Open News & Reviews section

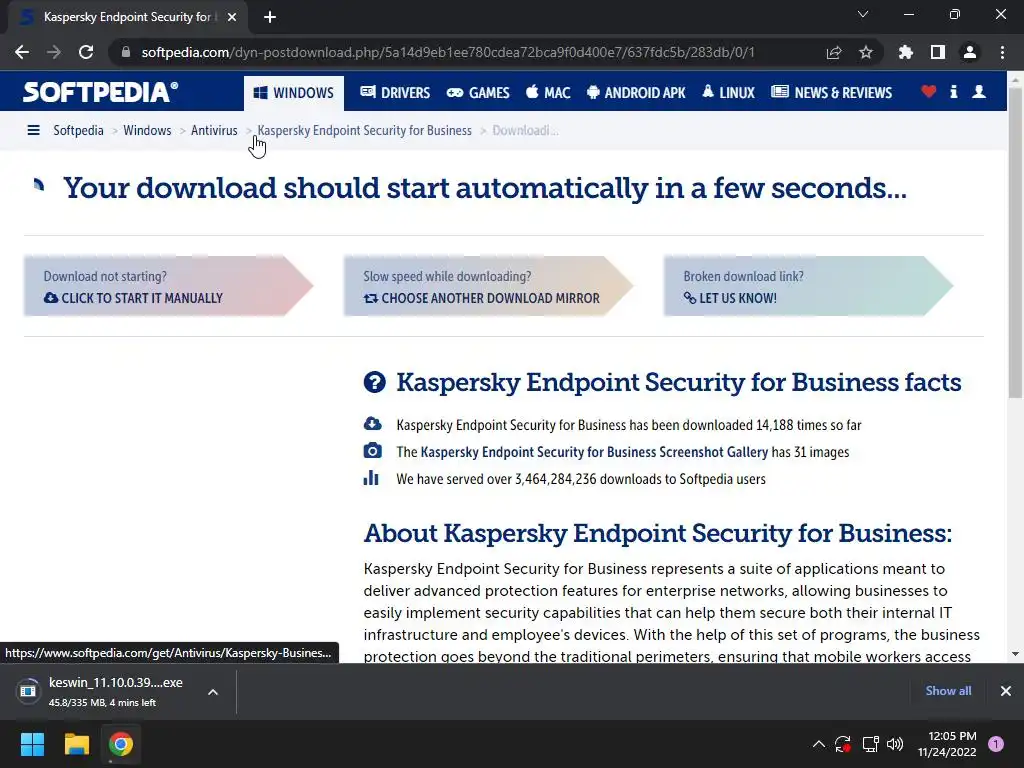click(831, 93)
